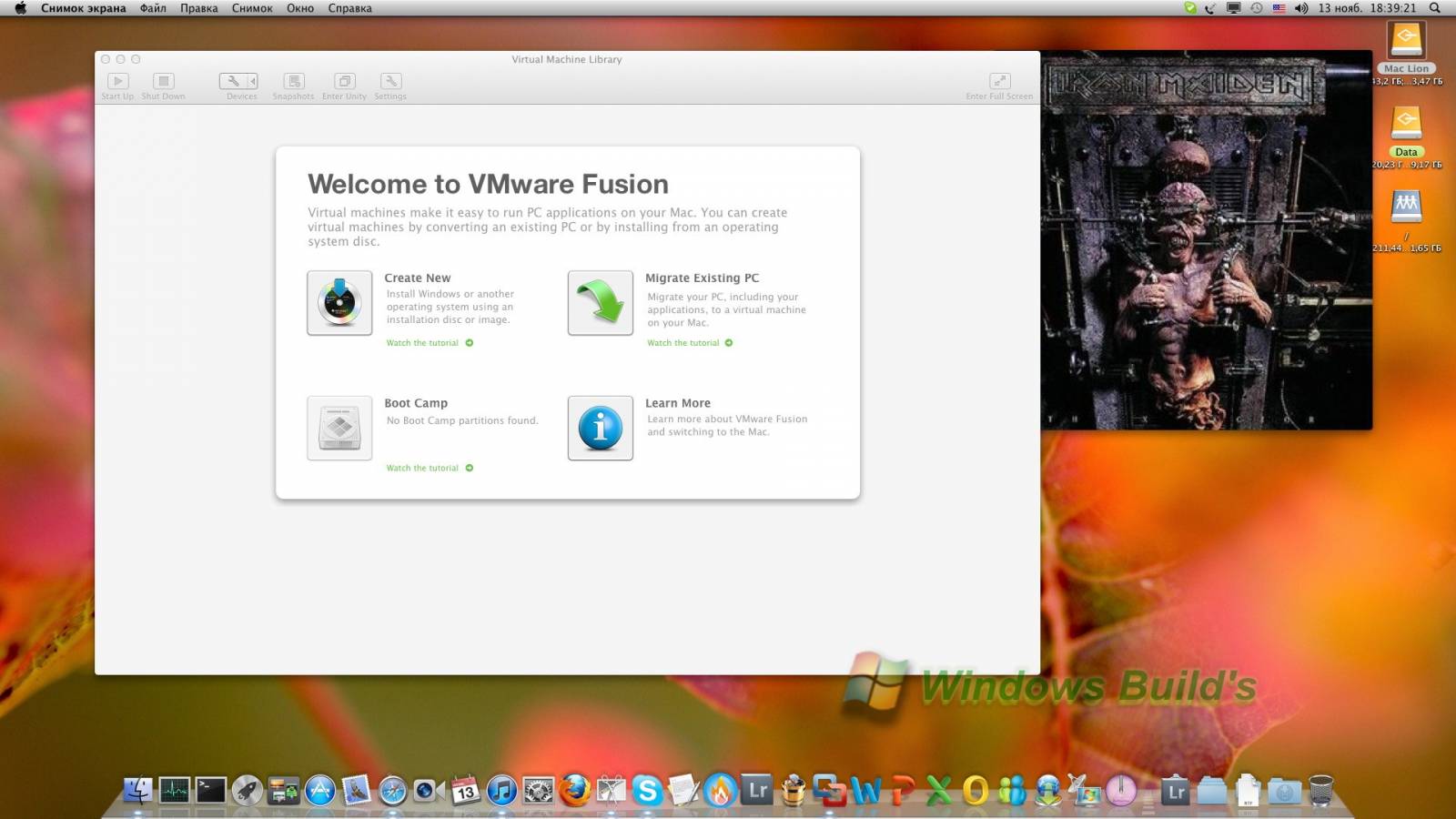The image size is (1456, 819).
Task: Click the Create New heading text
Action: (418, 278)
